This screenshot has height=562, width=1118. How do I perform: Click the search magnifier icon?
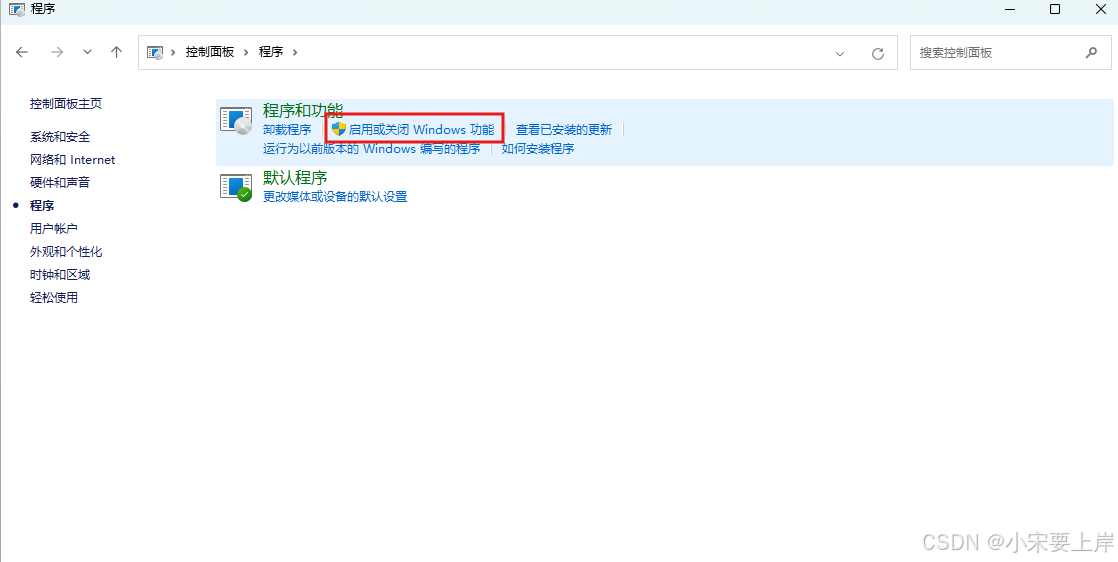[1091, 53]
